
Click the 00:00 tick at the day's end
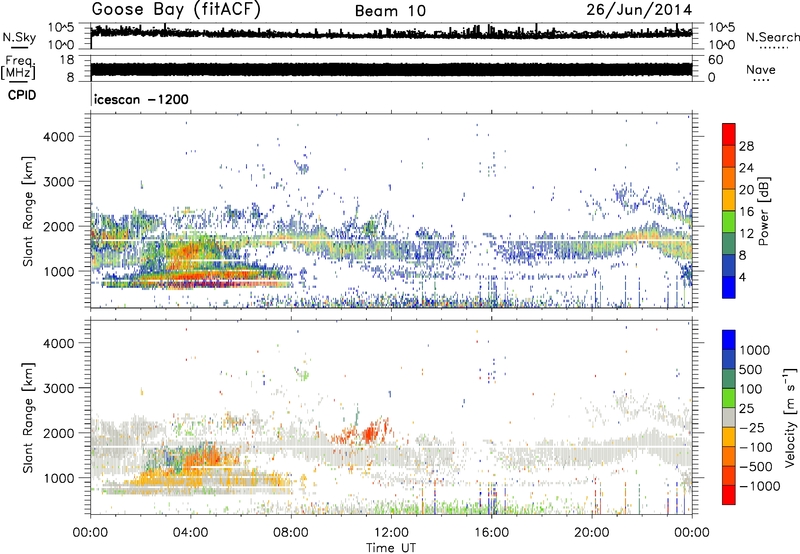pyautogui.click(x=692, y=533)
